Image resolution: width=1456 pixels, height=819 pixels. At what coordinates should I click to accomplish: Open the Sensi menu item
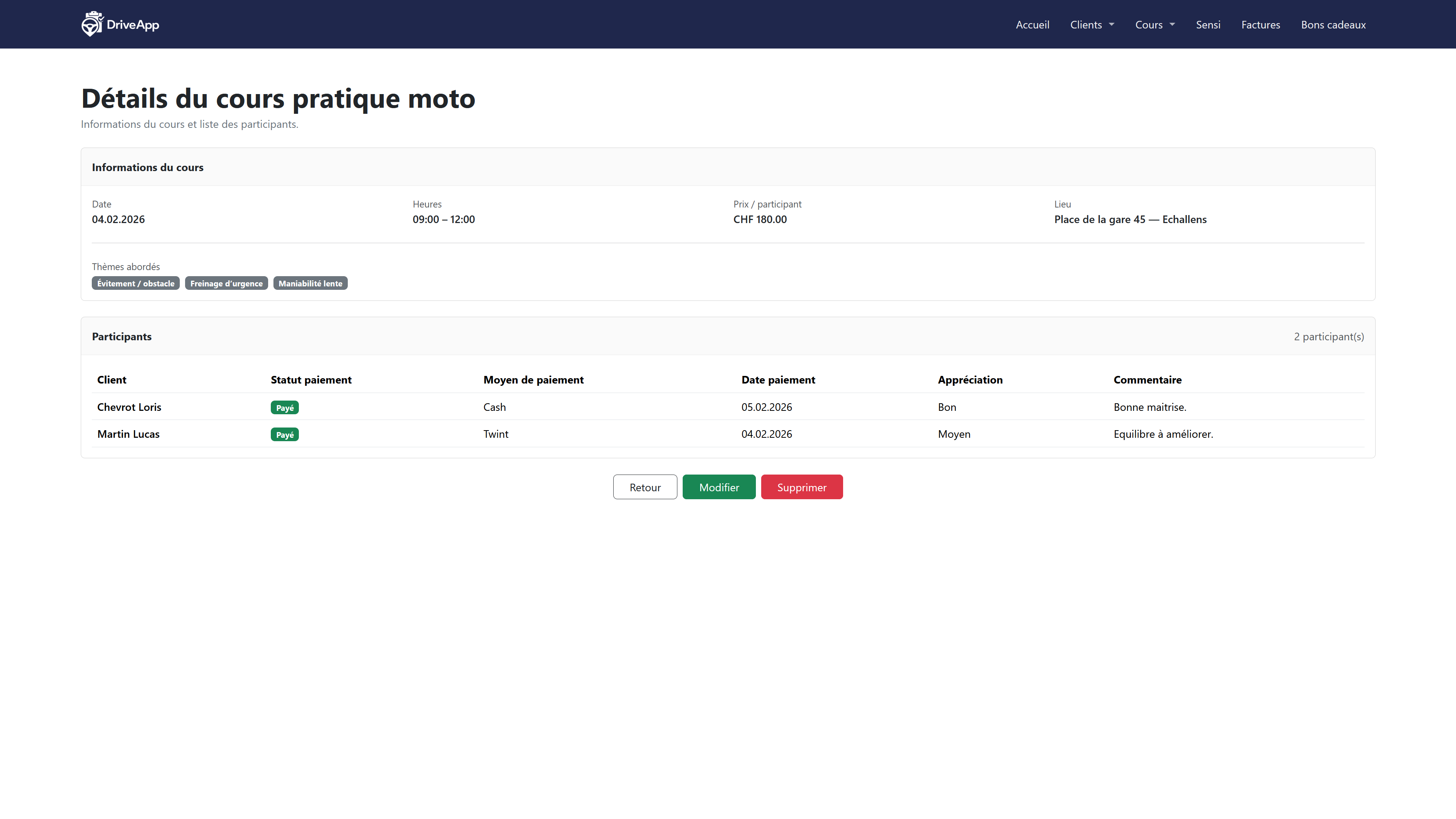click(1208, 25)
